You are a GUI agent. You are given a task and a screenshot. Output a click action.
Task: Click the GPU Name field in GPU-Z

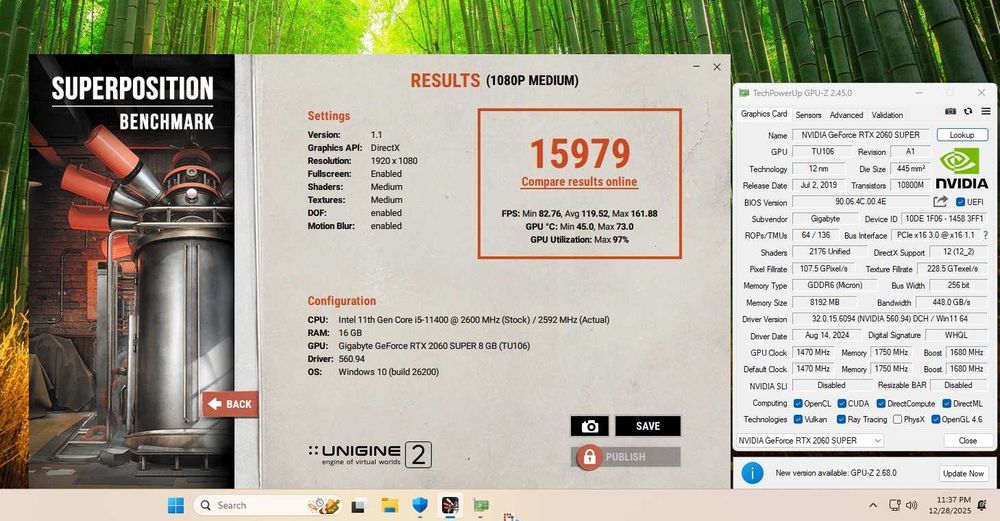point(861,135)
